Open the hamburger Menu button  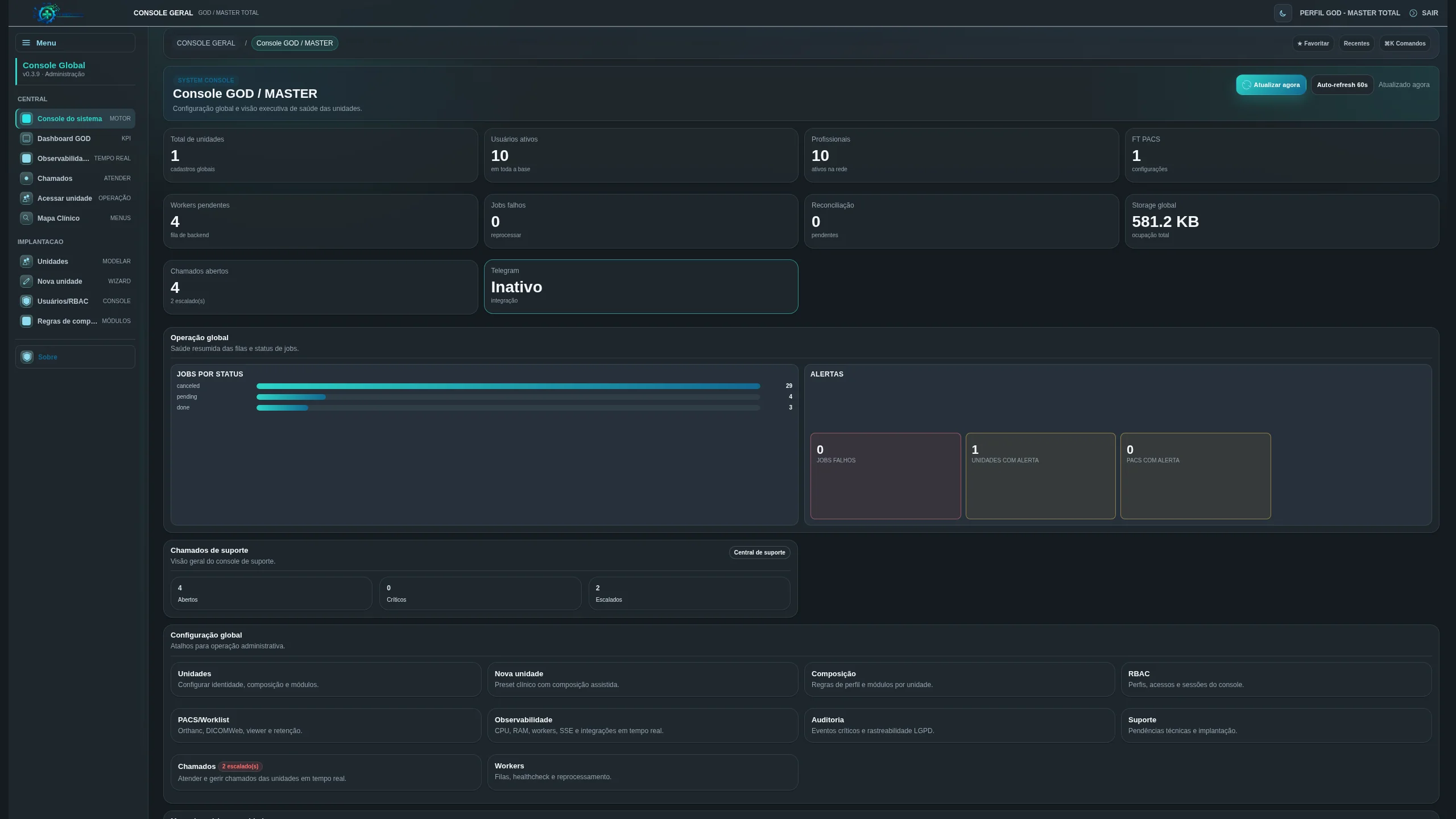[x=75, y=43]
